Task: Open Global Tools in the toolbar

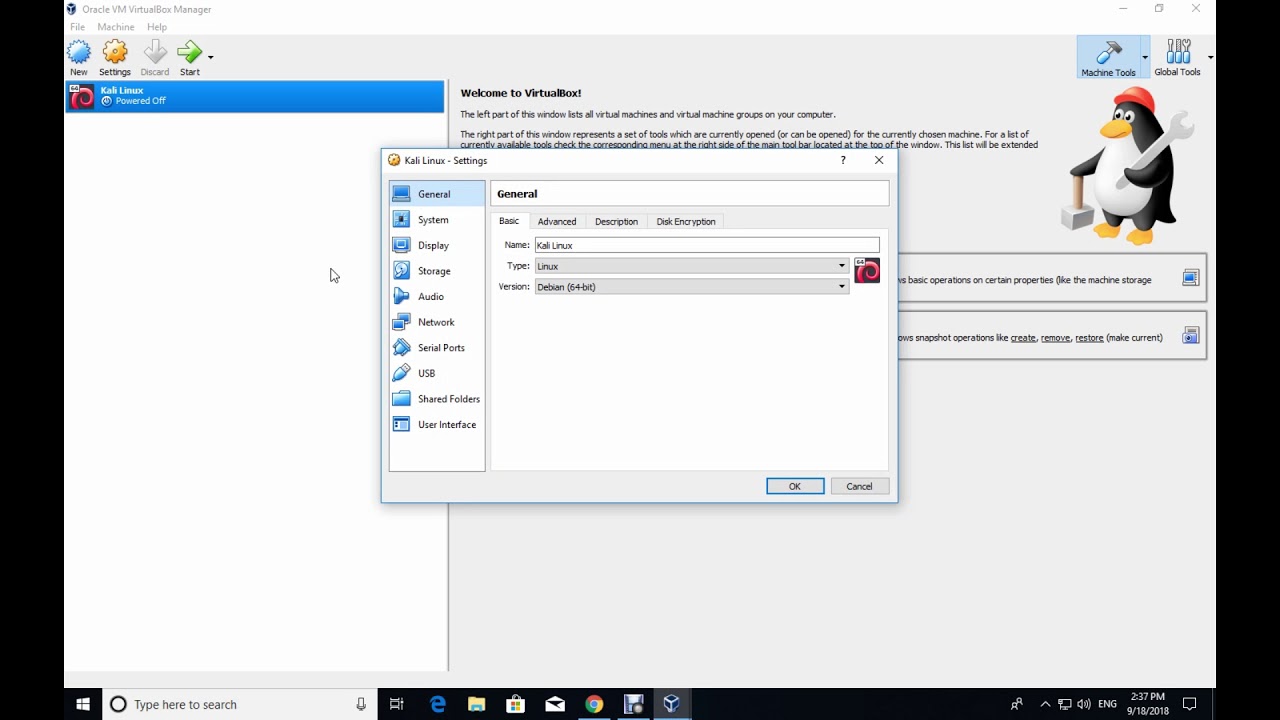Action: [1177, 58]
